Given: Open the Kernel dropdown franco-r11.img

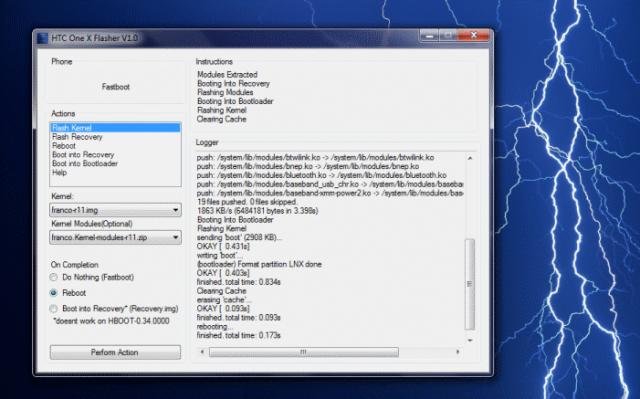Looking at the screenshot, I should pos(116,210).
